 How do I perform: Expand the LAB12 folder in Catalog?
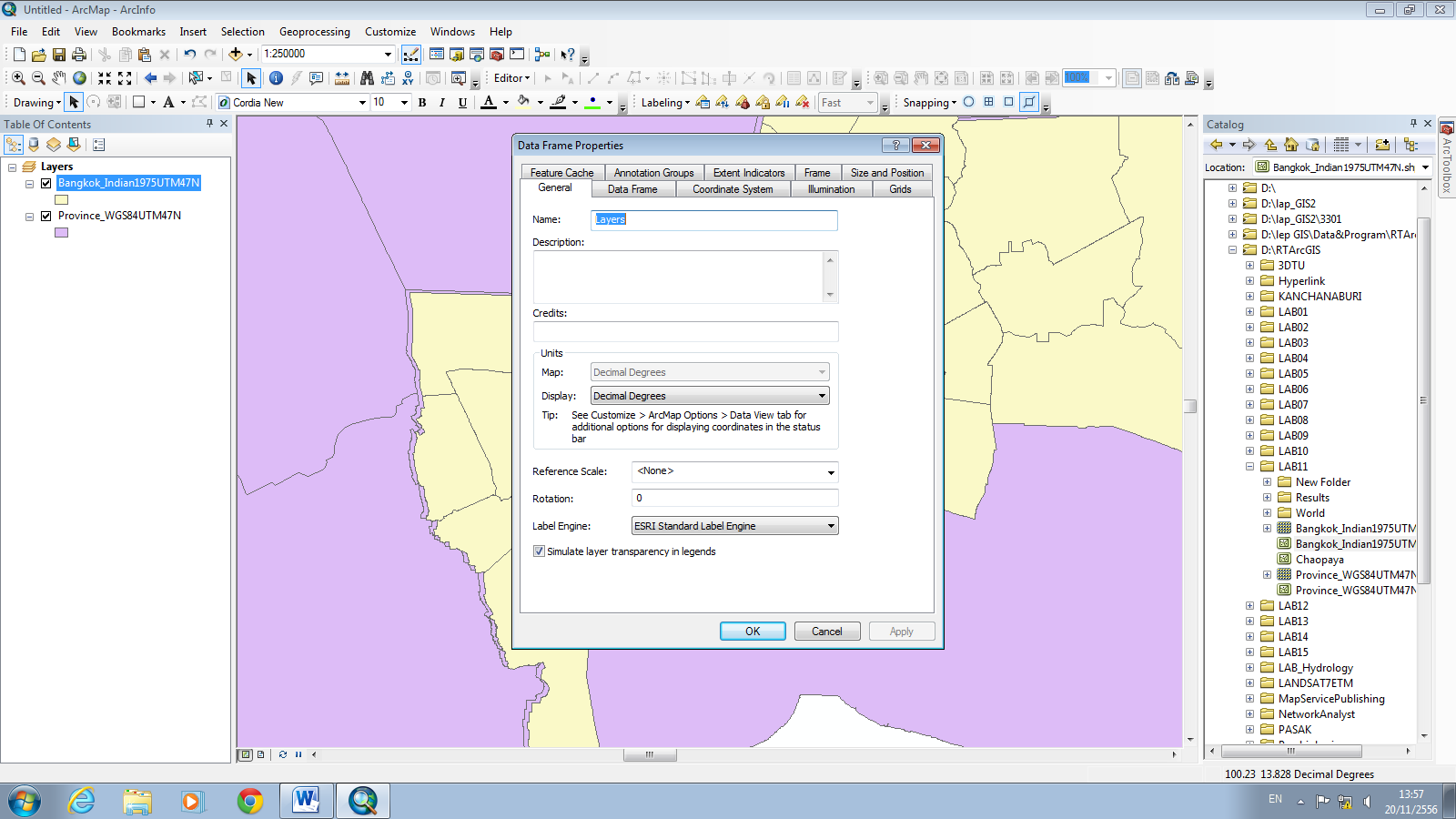point(1249,605)
